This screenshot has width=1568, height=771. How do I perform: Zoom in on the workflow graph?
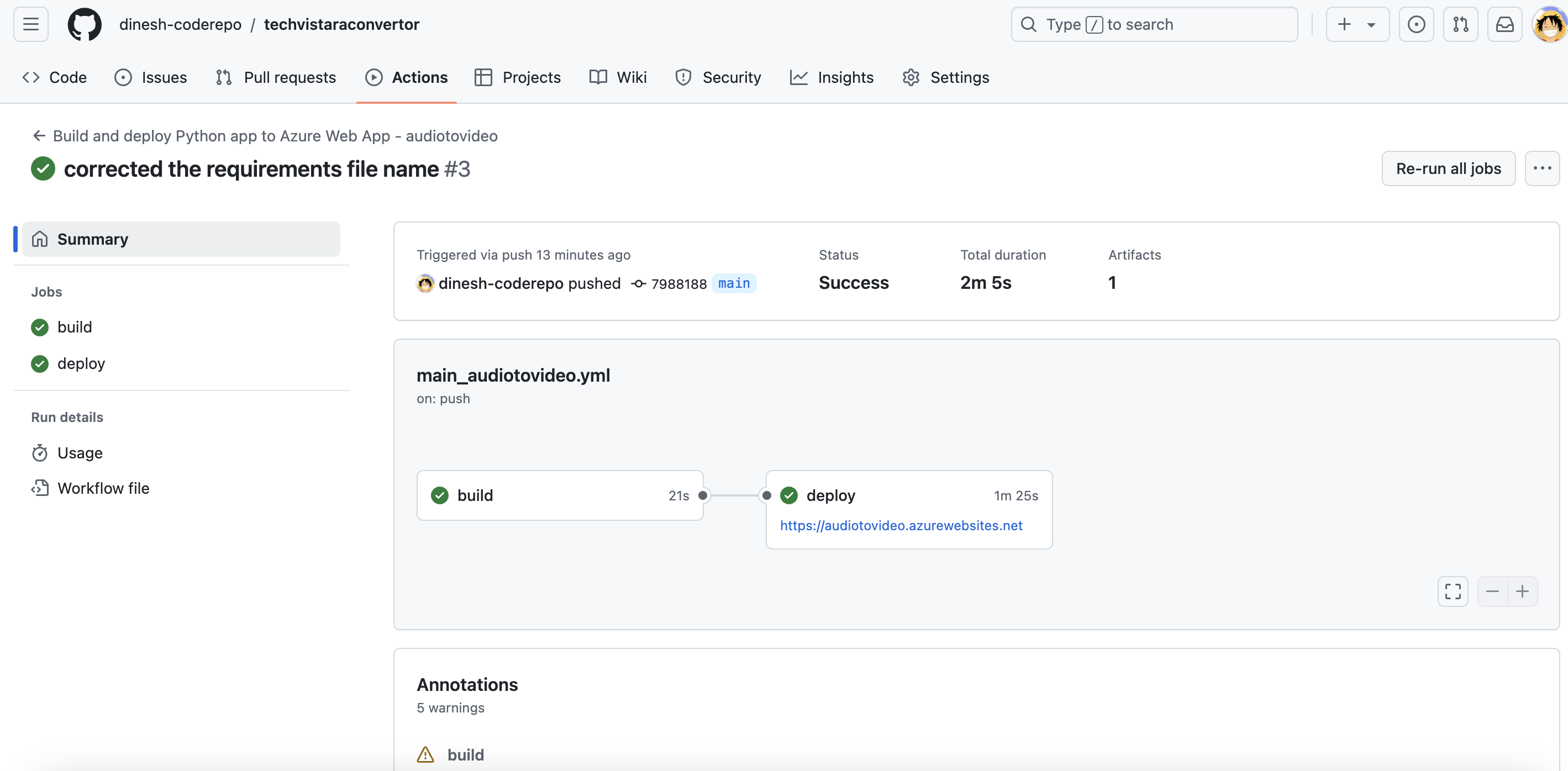pyautogui.click(x=1522, y=592)
